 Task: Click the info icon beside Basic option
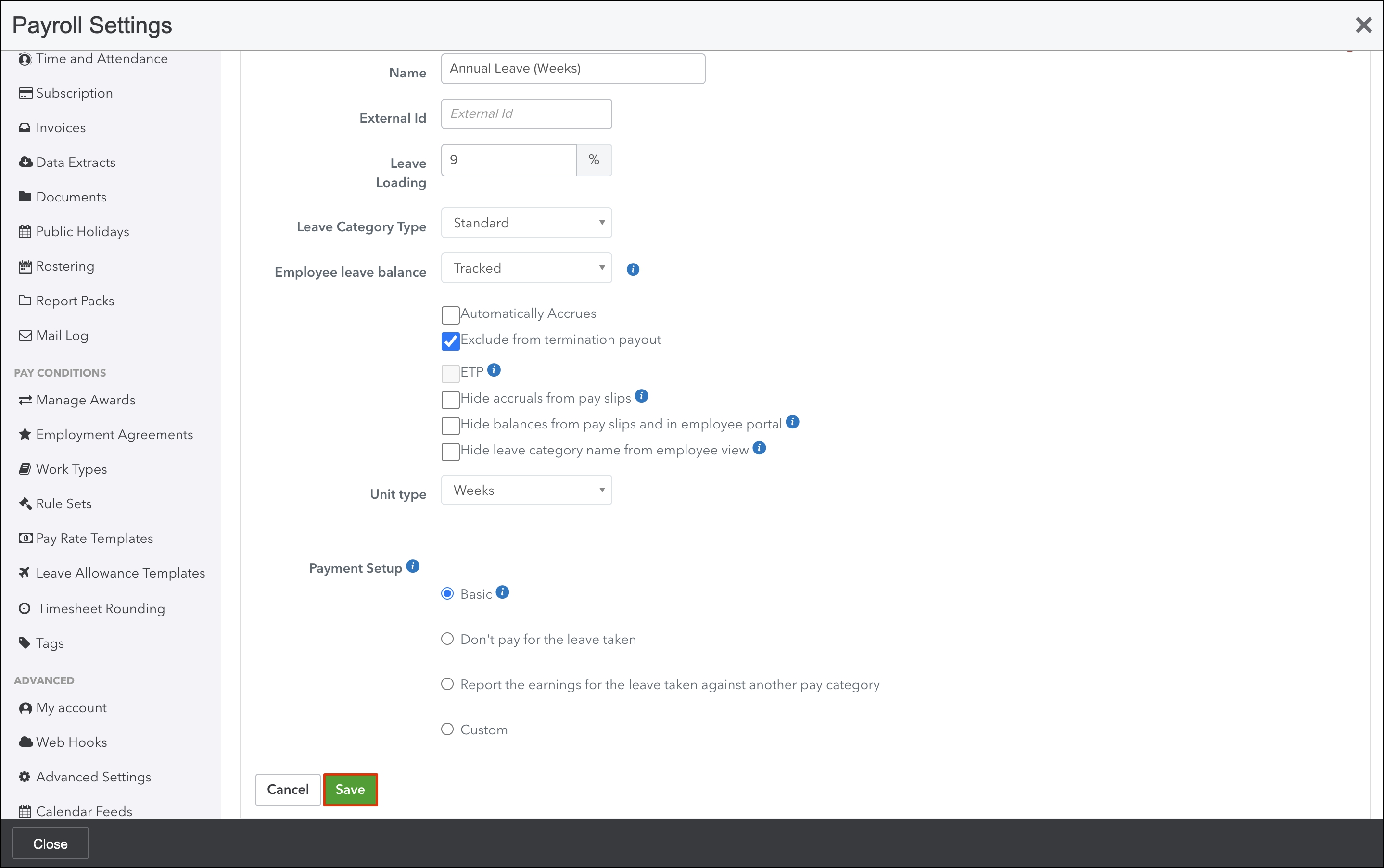[x=503, y=592]
